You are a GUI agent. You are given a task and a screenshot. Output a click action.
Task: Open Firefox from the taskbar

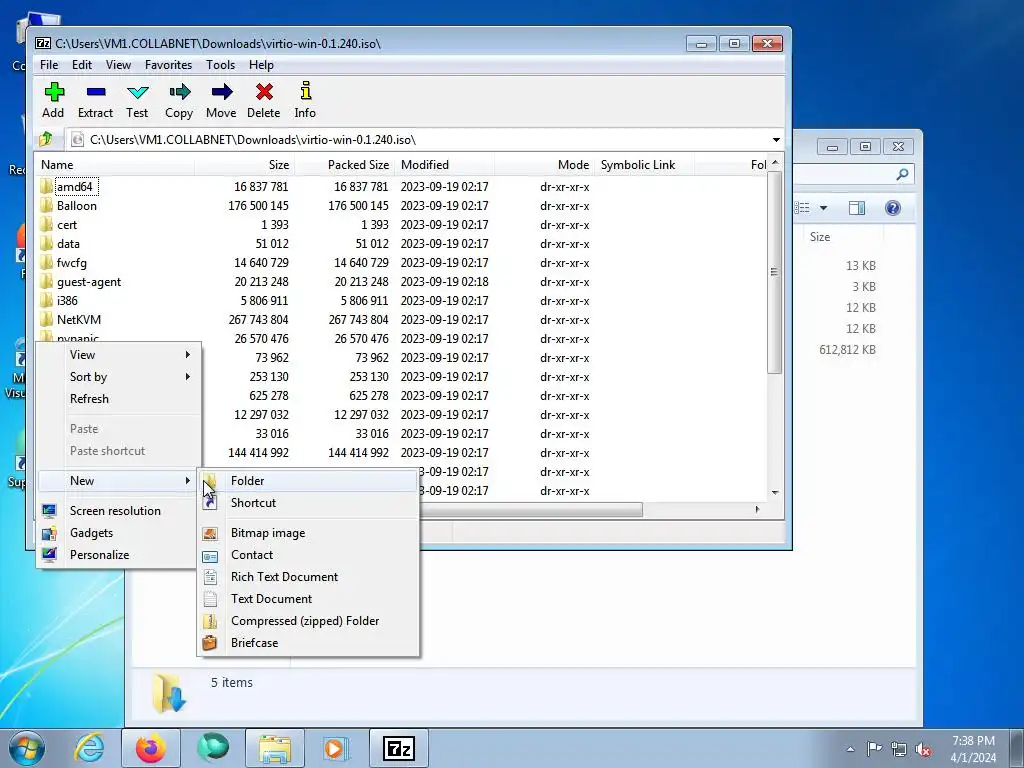151,748
